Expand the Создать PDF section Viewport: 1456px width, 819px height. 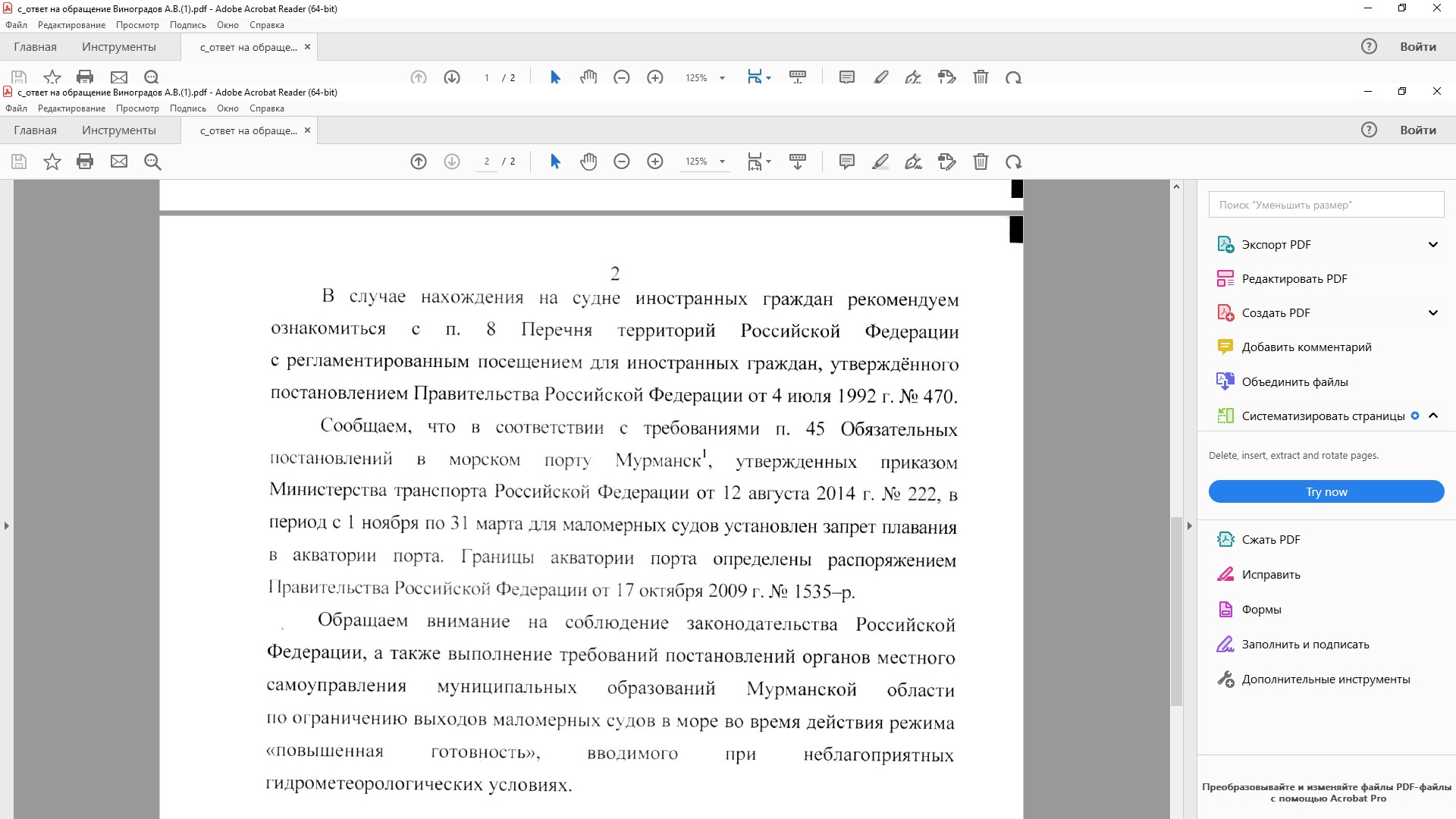pos(1432,312)
